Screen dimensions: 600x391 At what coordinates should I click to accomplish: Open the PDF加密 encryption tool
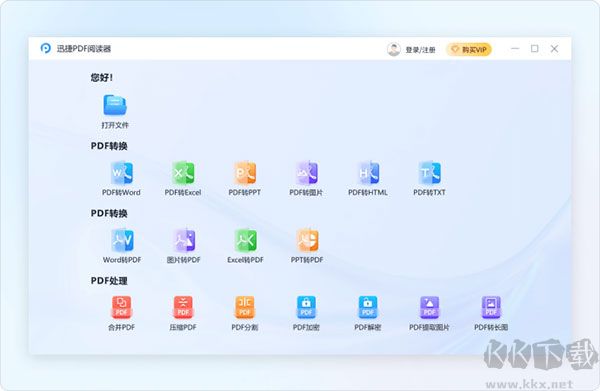pos(306,307)
